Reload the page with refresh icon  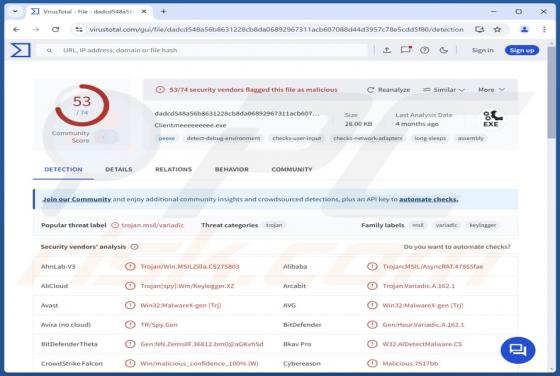tap(55, 29)
